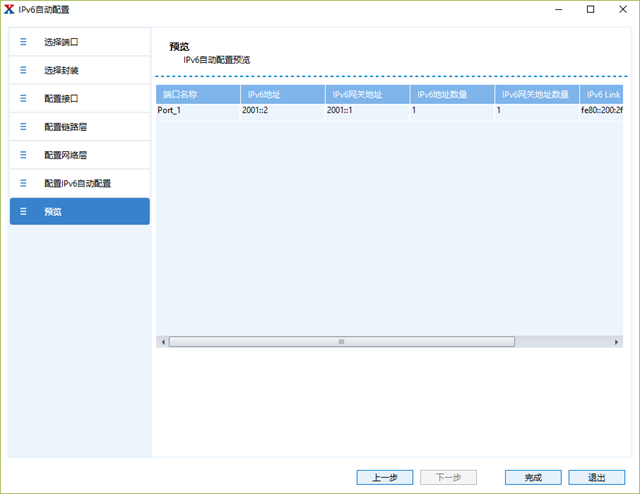Select the 2001::1 gateway cell
Screen dimensions: 640x494
pos(368,112)
